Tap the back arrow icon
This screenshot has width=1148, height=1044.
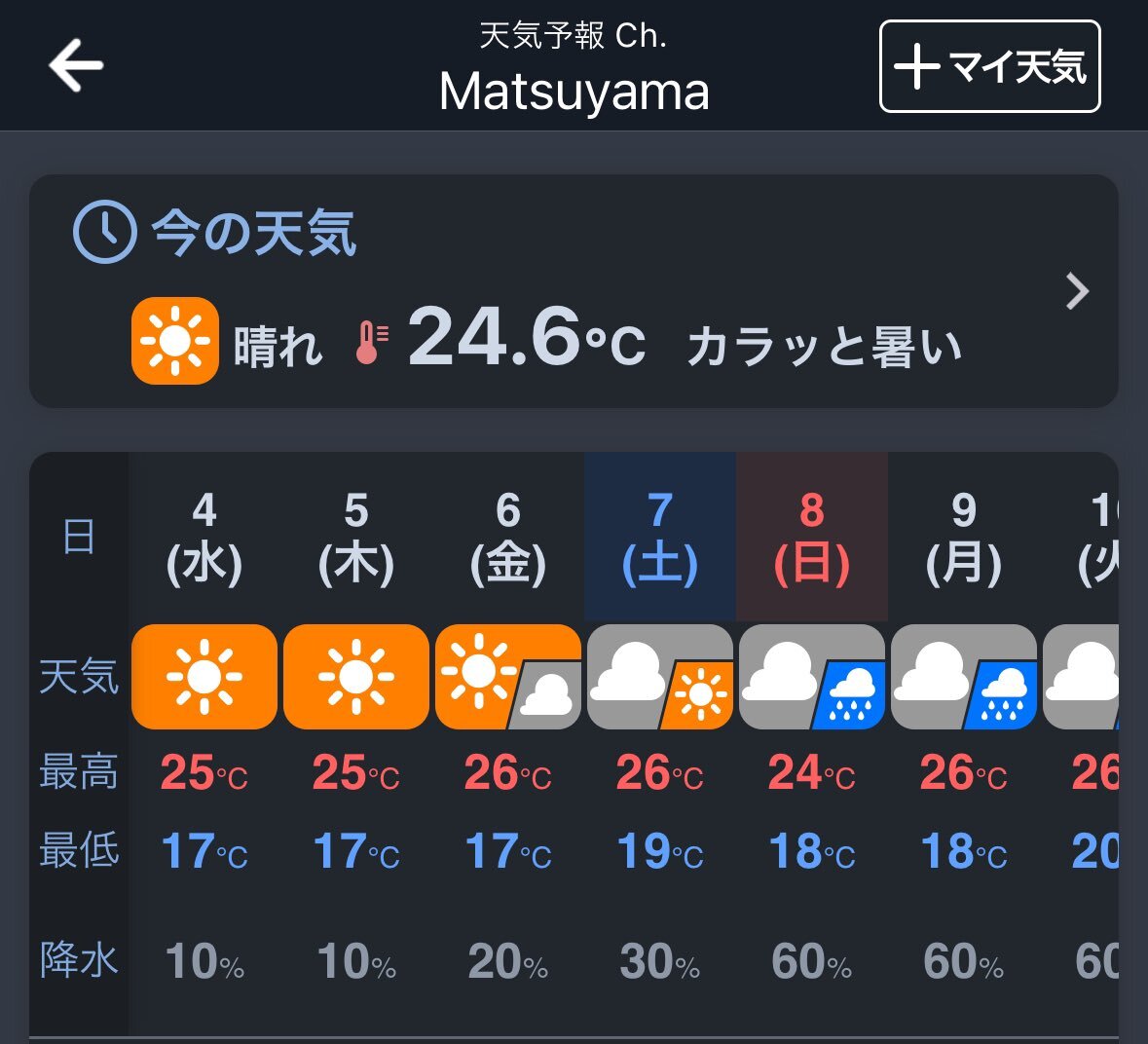76,66
